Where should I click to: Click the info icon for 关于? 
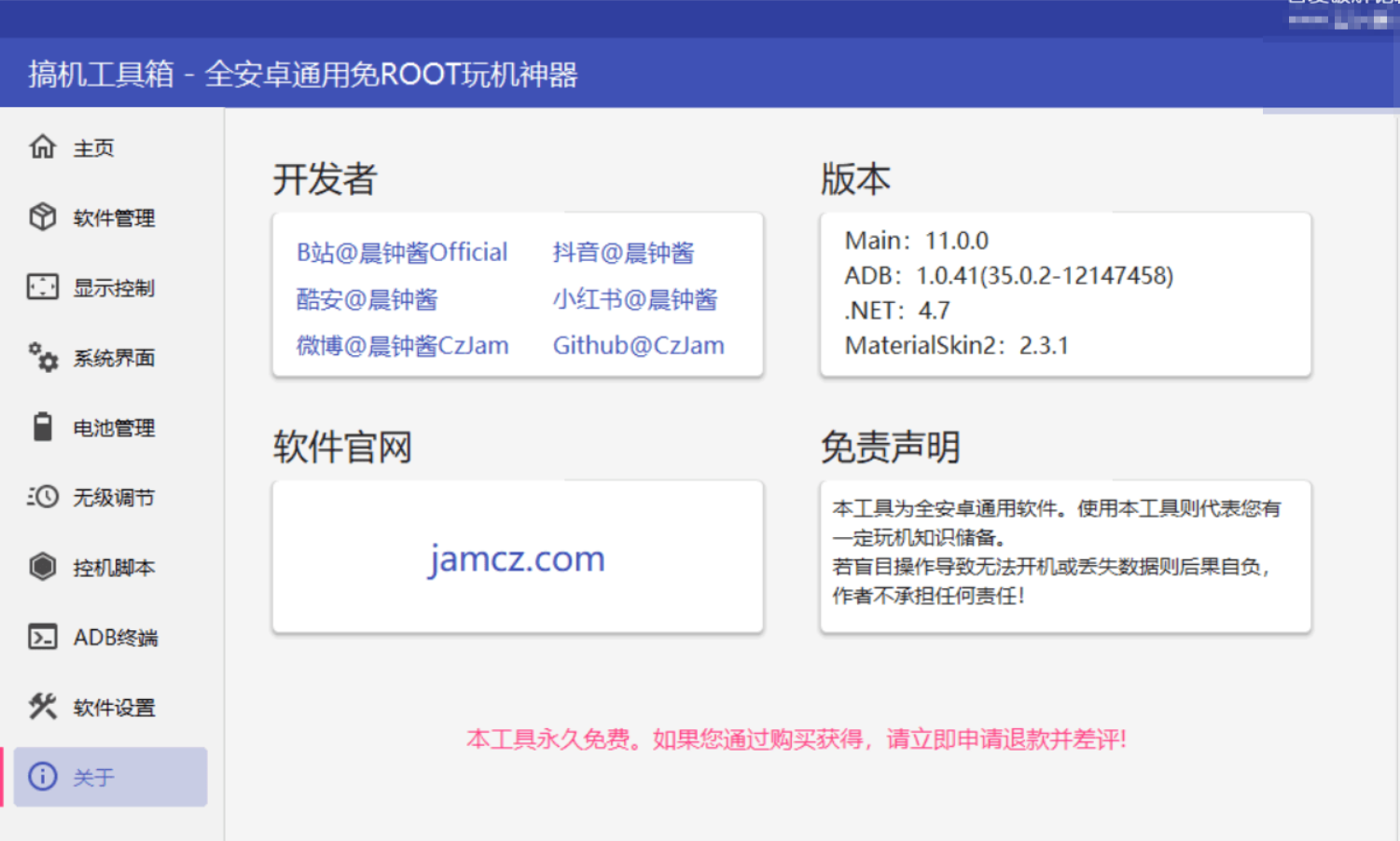click(x=42, y=776)
